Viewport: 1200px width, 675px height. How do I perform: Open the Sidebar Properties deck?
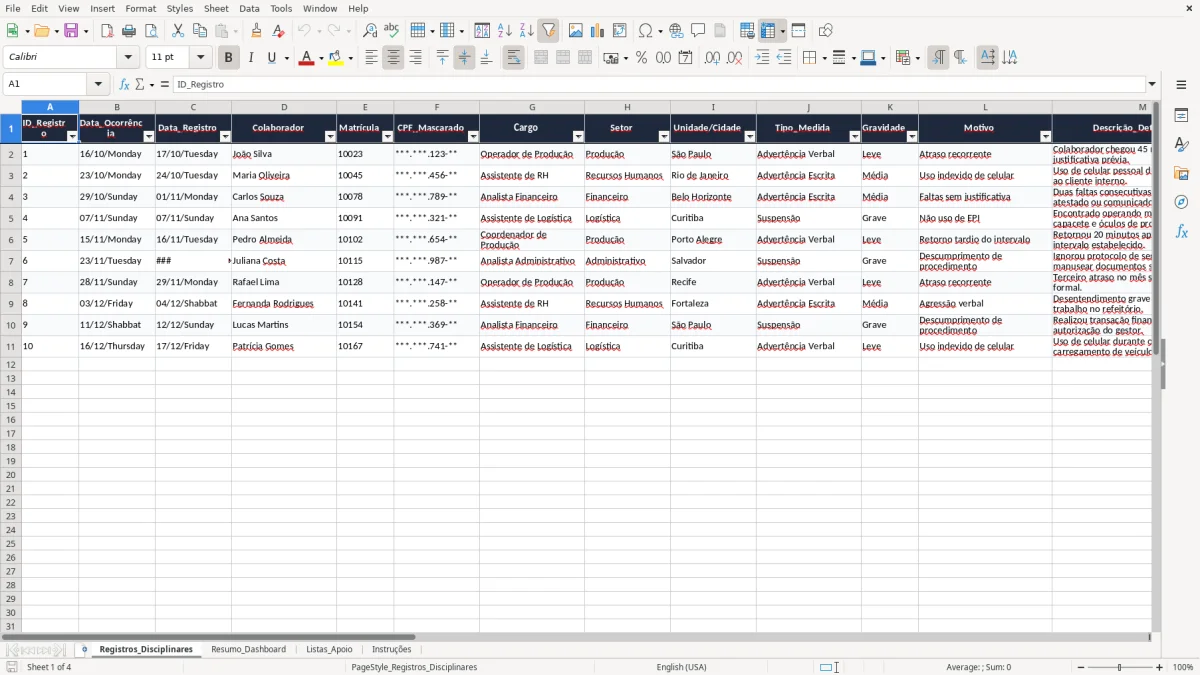1181,116
